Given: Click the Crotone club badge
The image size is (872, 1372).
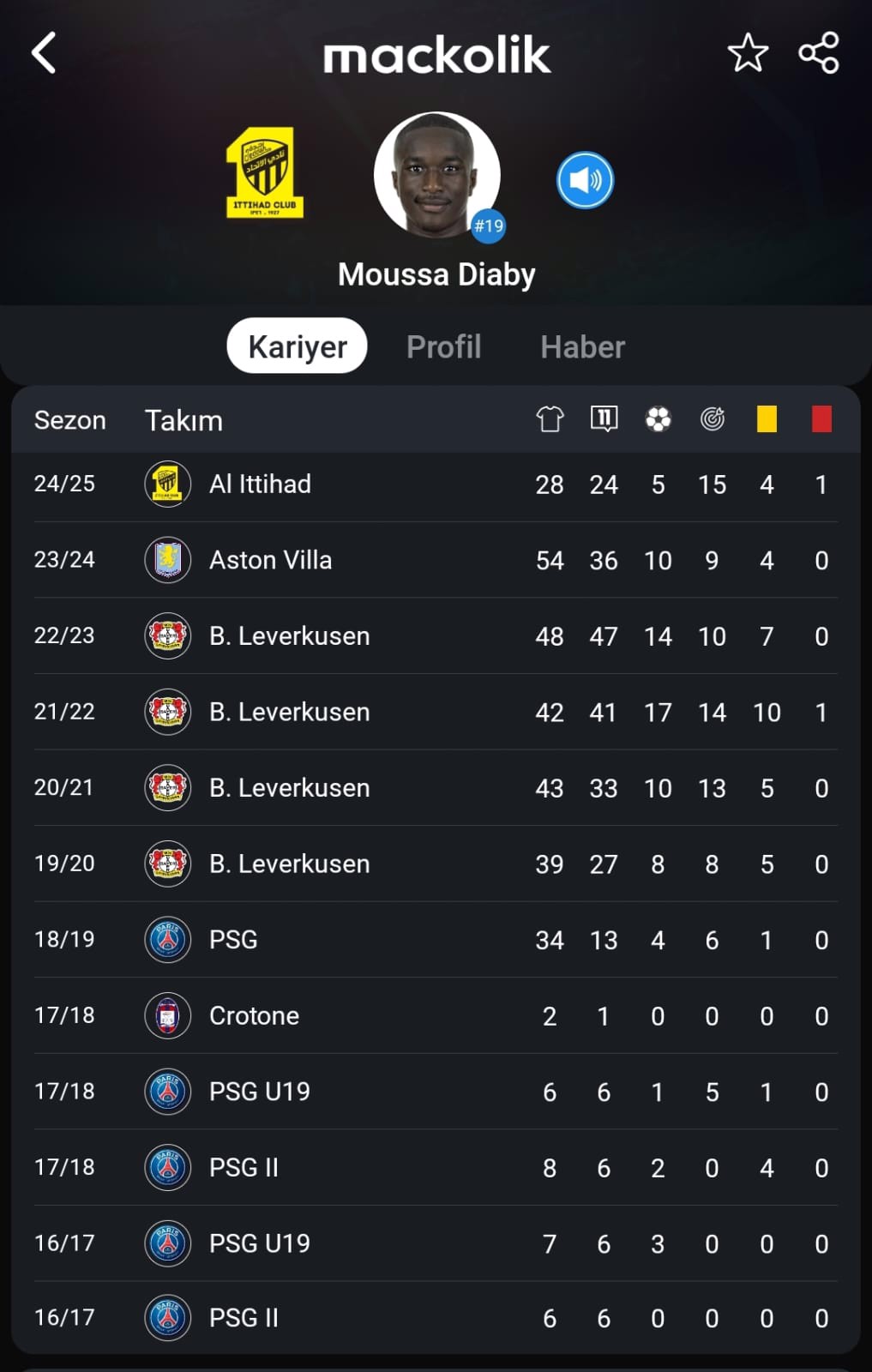Looking at the screenshot, I should (167, 1016).
